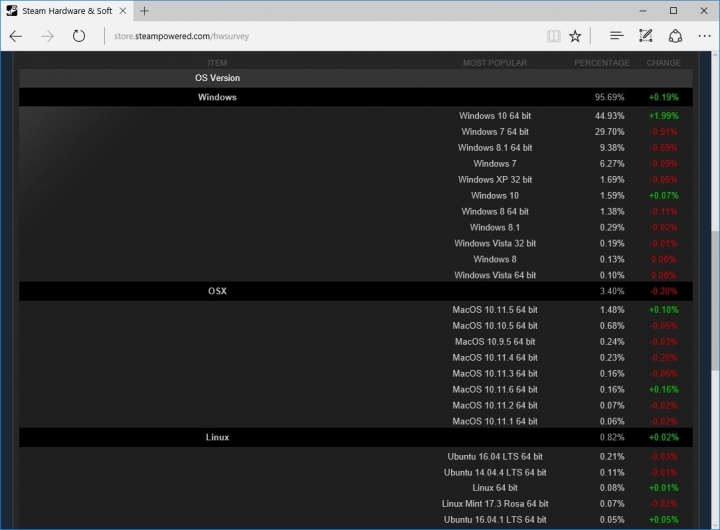Open Reading view book icon
Screen dimensions: 720x530
[x=554, y=36]
